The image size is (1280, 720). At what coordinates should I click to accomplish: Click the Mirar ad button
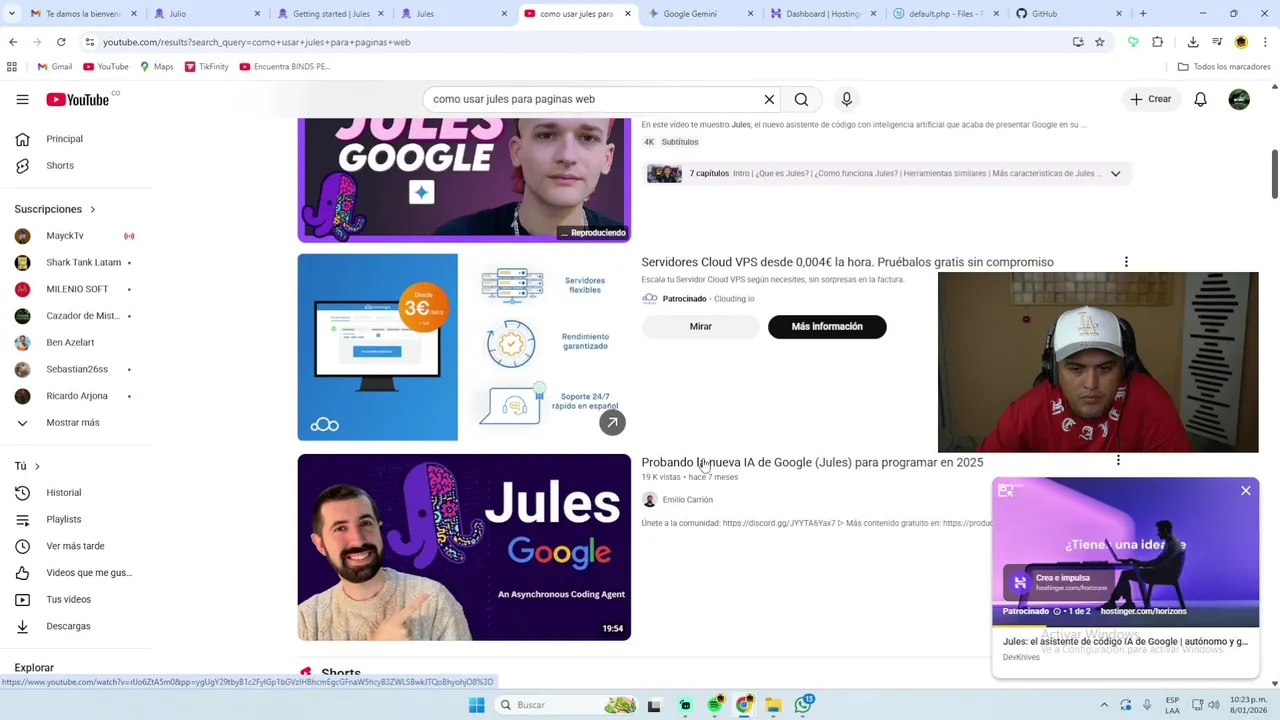click(700, 326)
